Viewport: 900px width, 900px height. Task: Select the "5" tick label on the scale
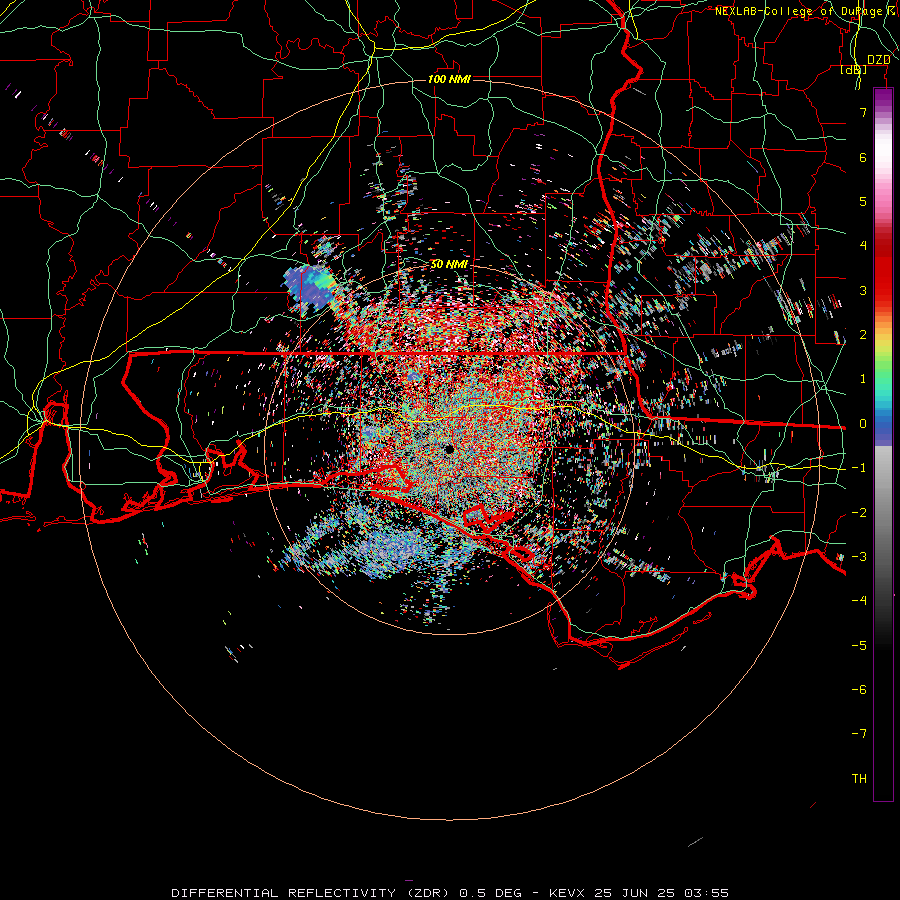(x=863, y=201)
